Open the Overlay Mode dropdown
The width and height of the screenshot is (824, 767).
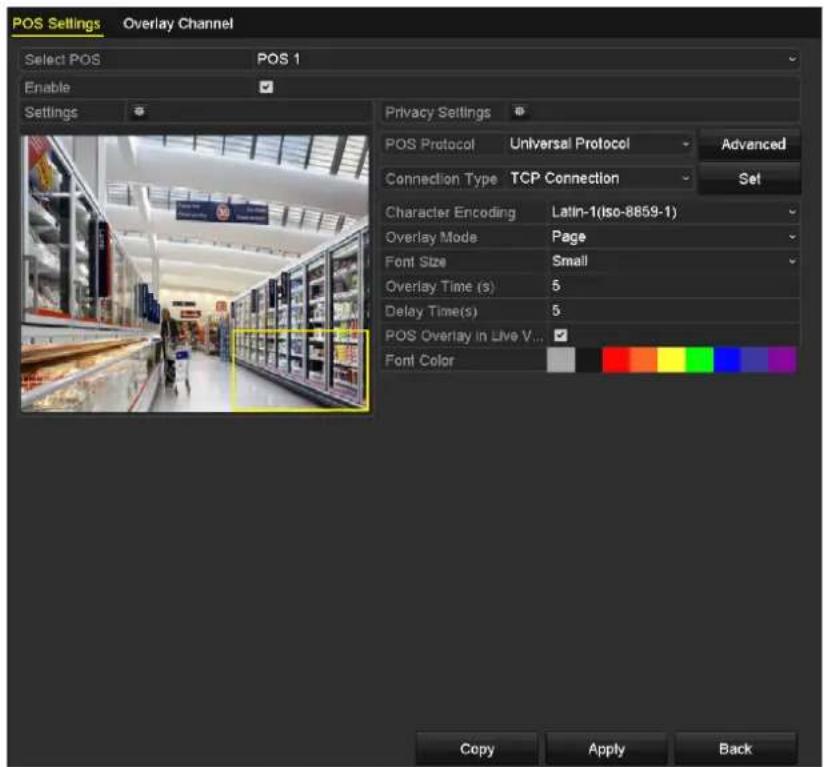click(673, 237)
